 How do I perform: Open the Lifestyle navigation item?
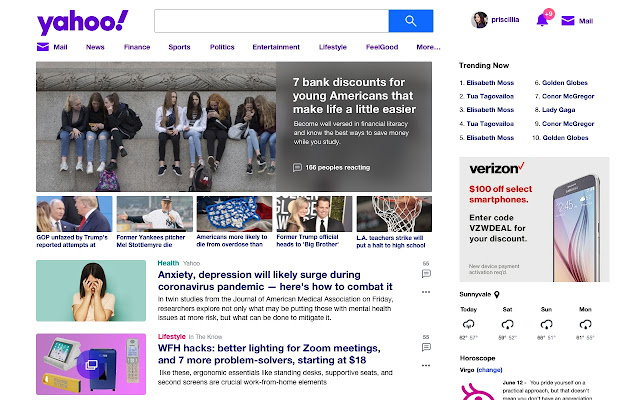pos(333,47)
